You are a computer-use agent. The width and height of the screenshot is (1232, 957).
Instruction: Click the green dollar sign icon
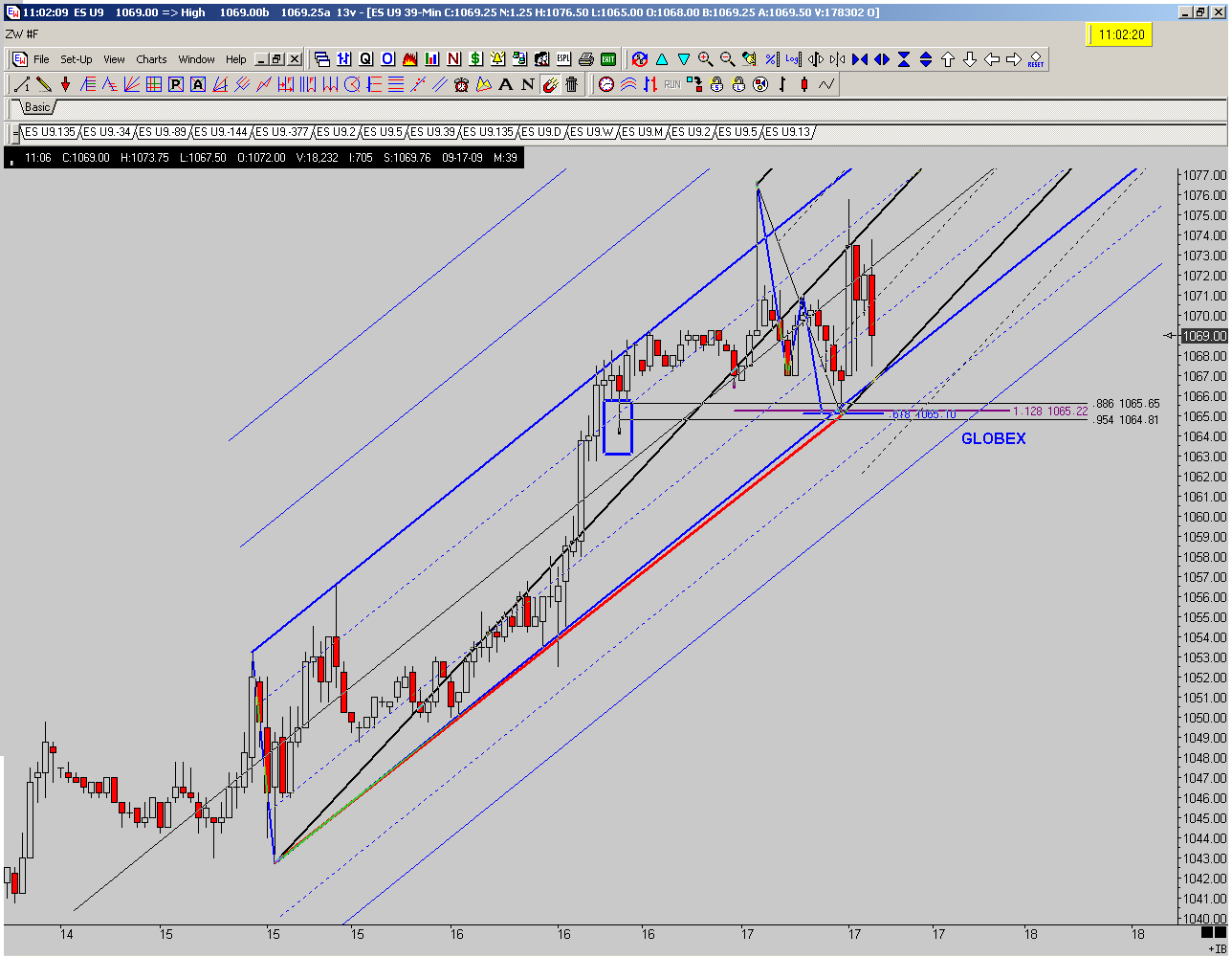click(x=475, y=59)
